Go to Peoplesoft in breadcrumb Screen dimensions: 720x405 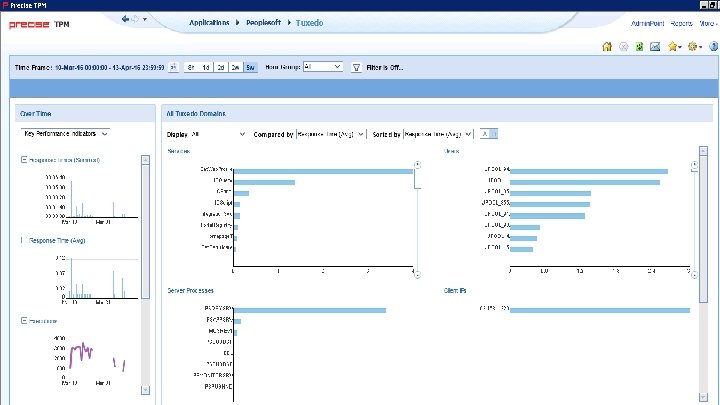pos(263,22)
